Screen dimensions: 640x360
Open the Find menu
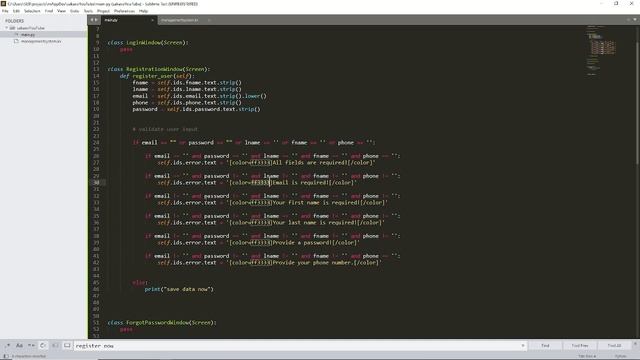click(x=49, y=11)
